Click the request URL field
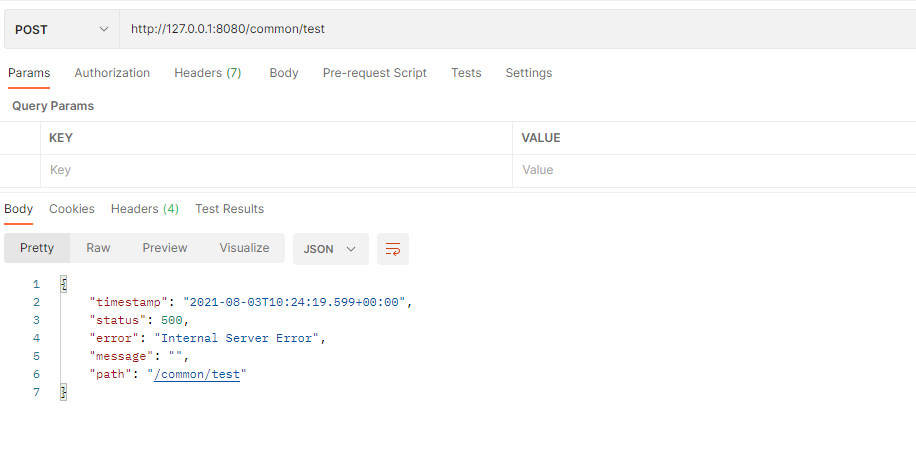 click(518, 29)
